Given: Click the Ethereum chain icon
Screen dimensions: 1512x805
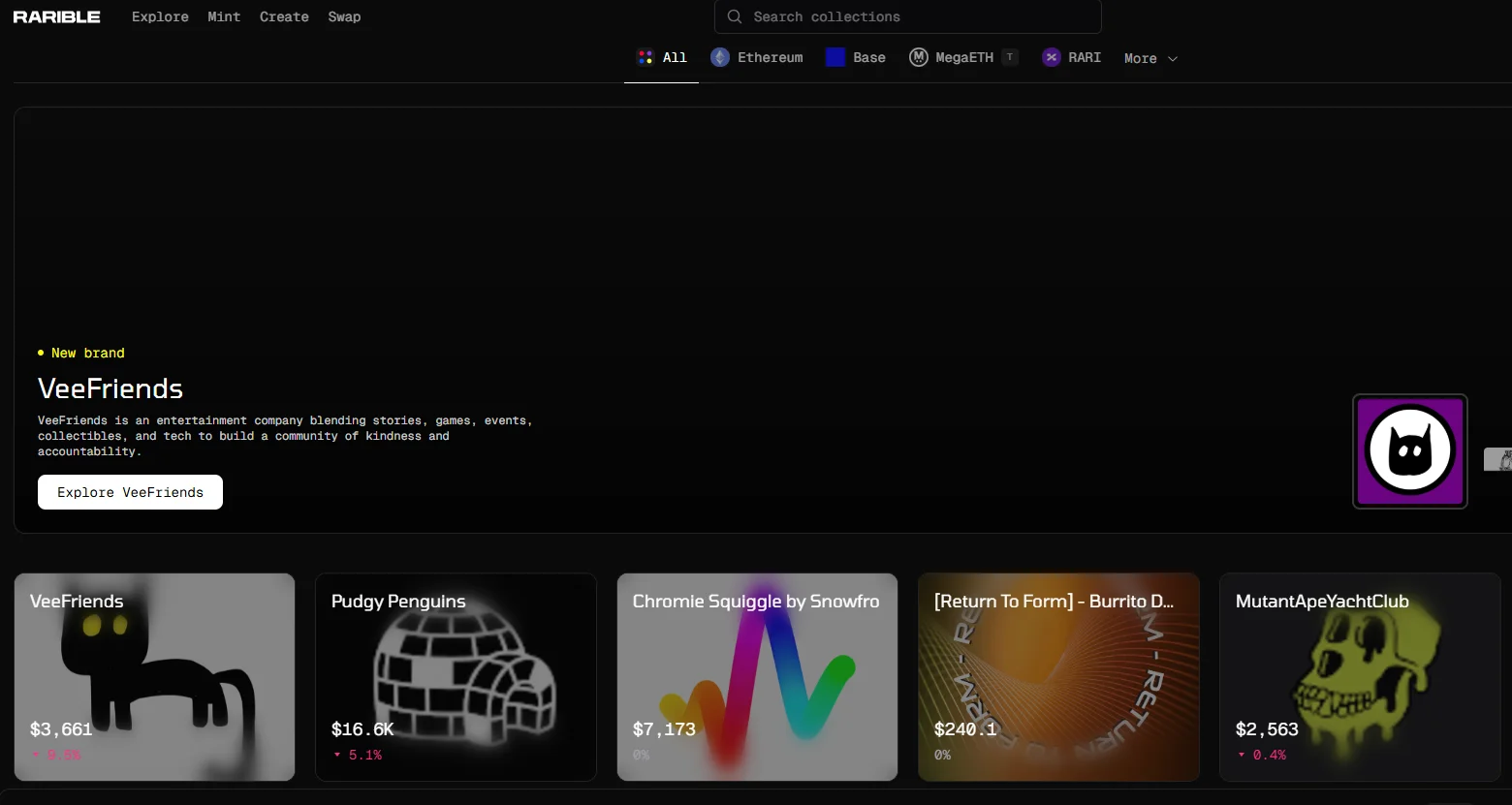Looking at the screenshot, I should [720, 57].
